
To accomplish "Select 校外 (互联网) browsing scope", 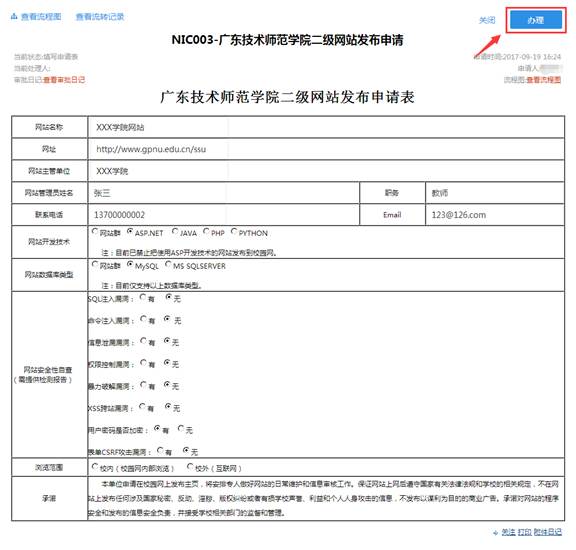I will 190,467.
